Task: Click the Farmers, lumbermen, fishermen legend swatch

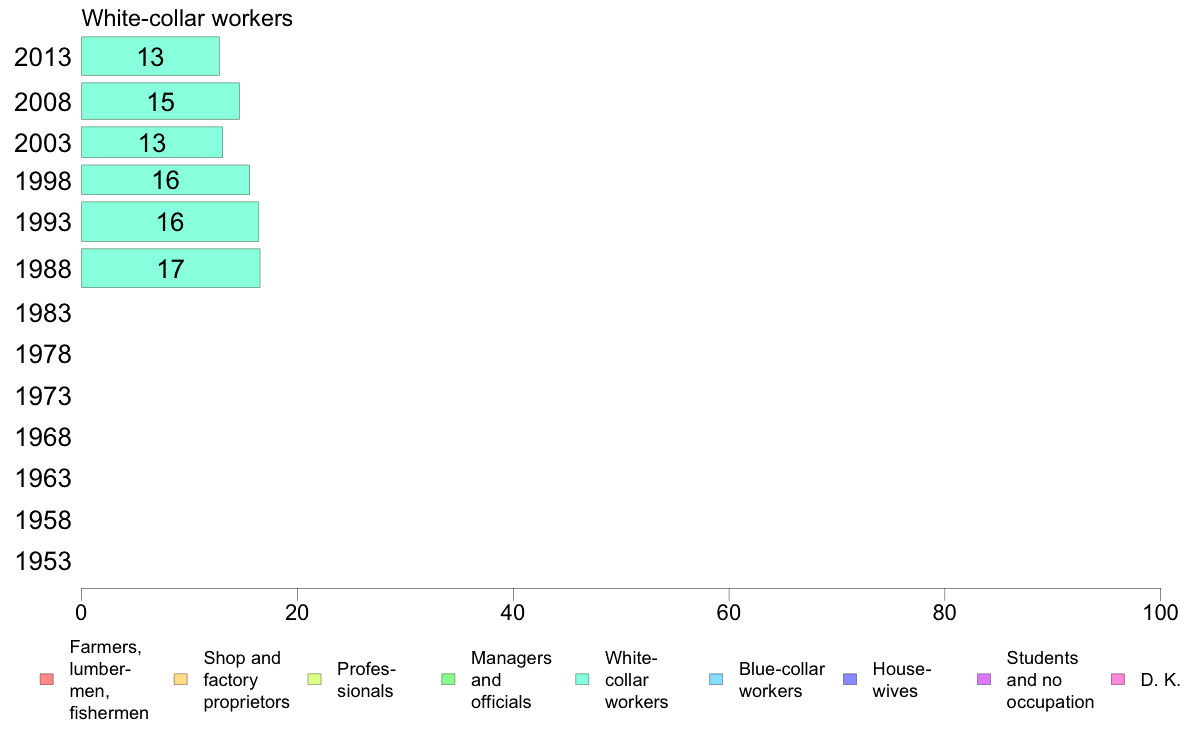Action: coord(47,679)
